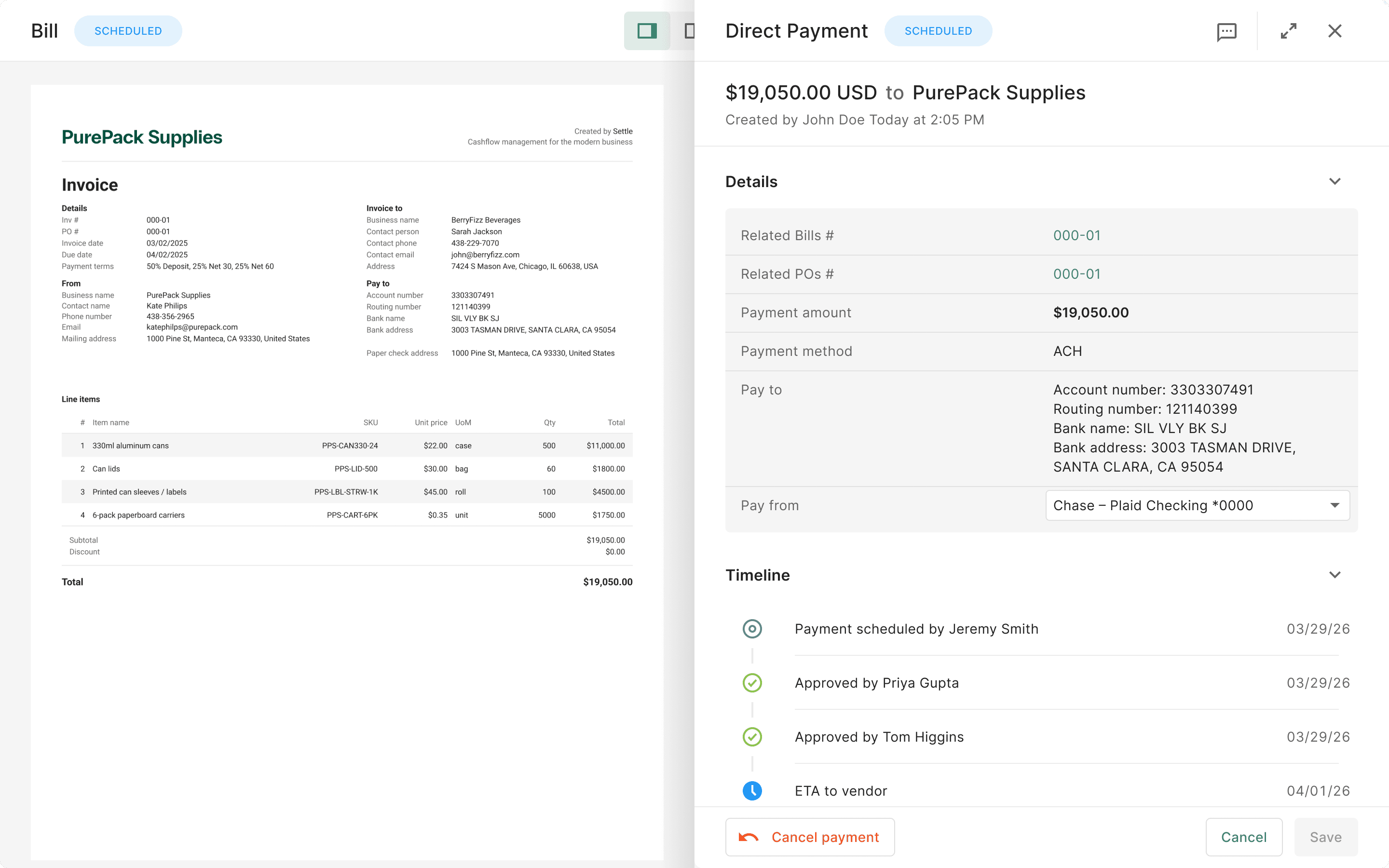The height and width of the screenshot is (868, 1389).
Task: Open related bill 000-01 link
Action: pyautogui.click(x=1077, y=235)
